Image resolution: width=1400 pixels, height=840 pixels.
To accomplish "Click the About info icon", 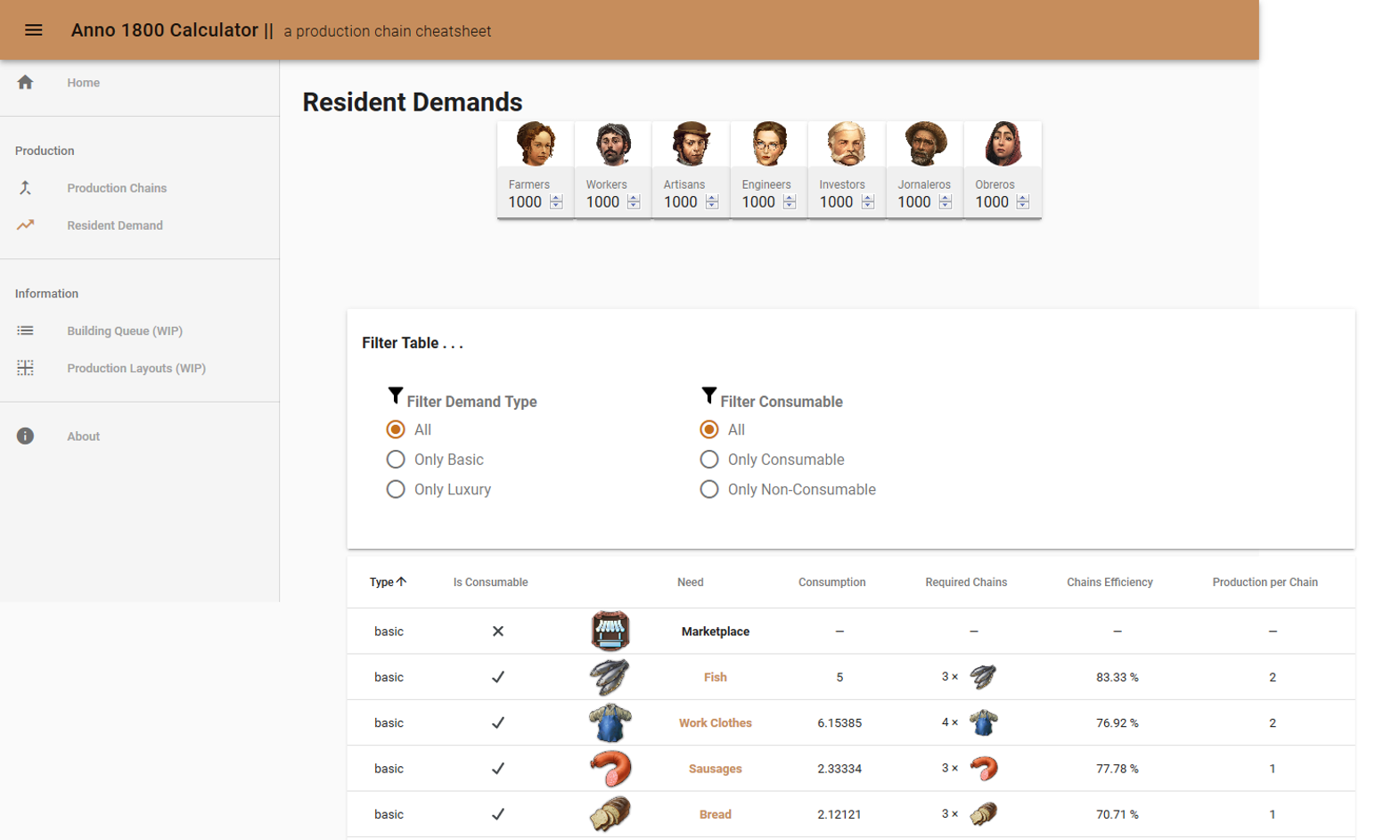I will coord(25,436).
